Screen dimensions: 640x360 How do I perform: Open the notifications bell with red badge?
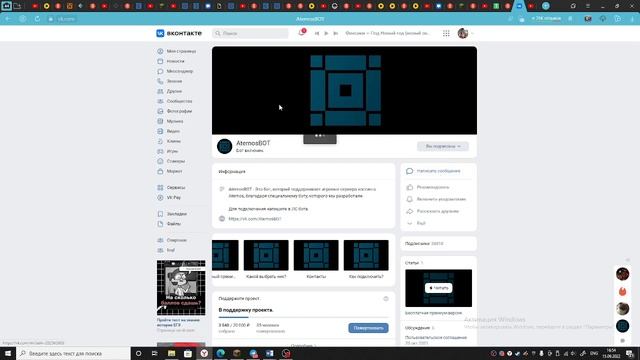[302, 33]
